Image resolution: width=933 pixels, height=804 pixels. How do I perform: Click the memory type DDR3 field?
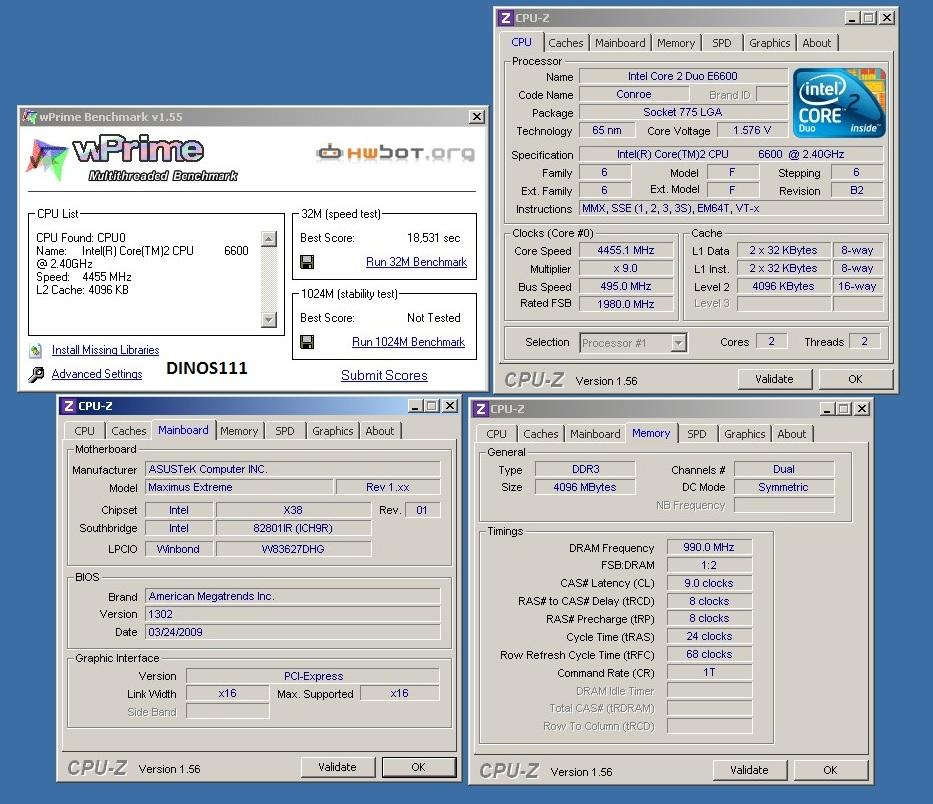click(x=586, y=469)
